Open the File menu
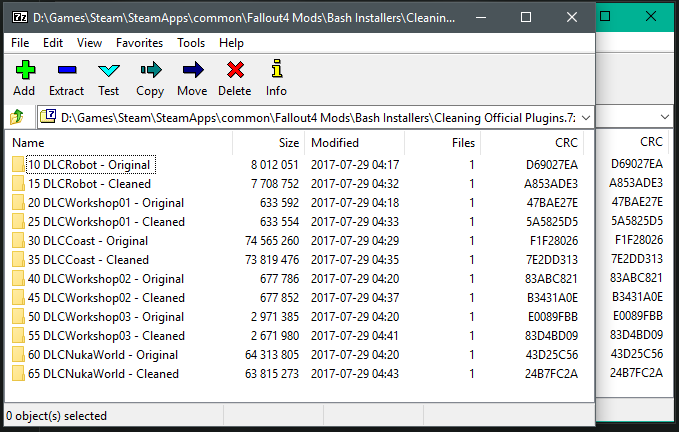 point(20,43)
